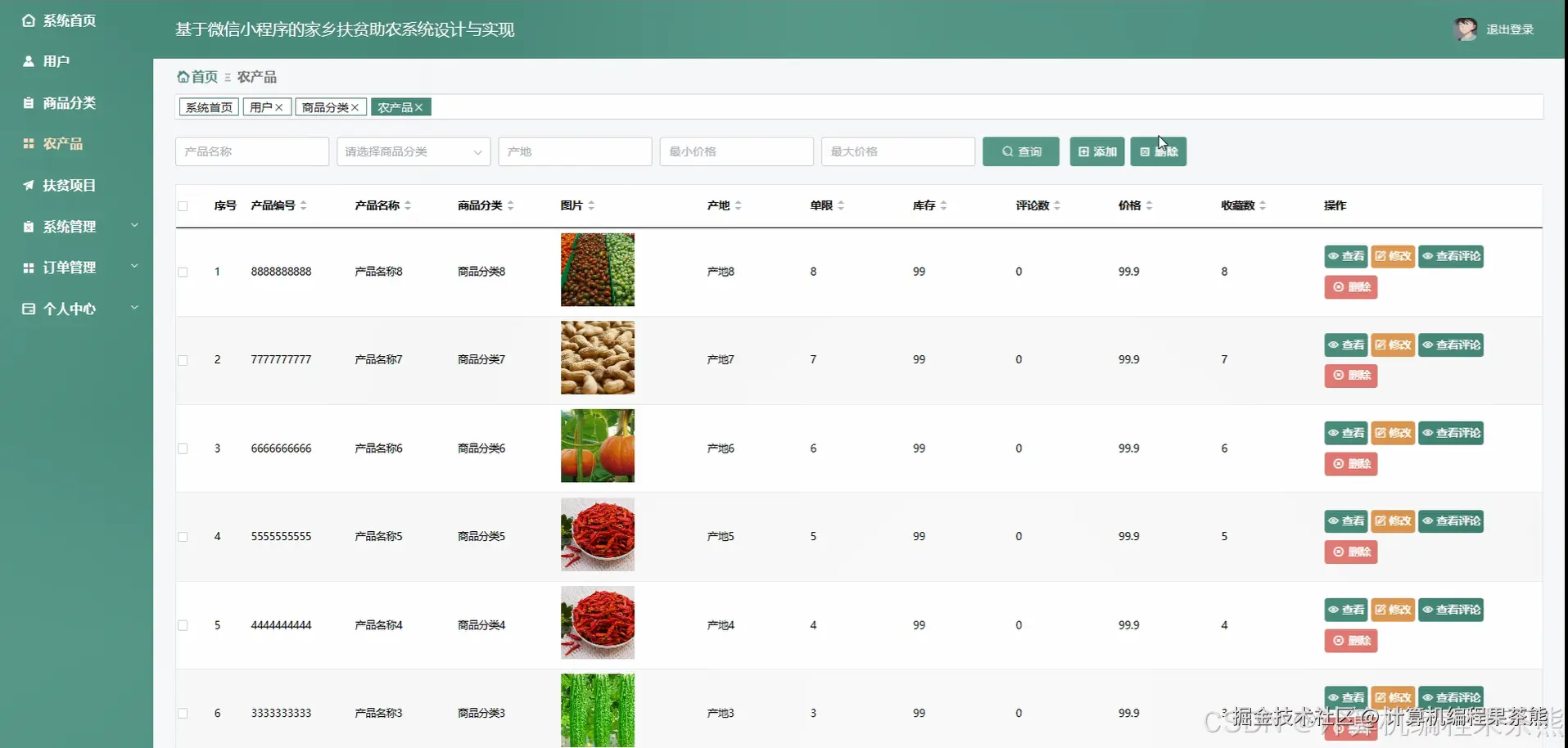Open the 产品名称5 chili thumbnail
Image resolution: width=1568 pixels, height=748 pixels.
[598, 534]
